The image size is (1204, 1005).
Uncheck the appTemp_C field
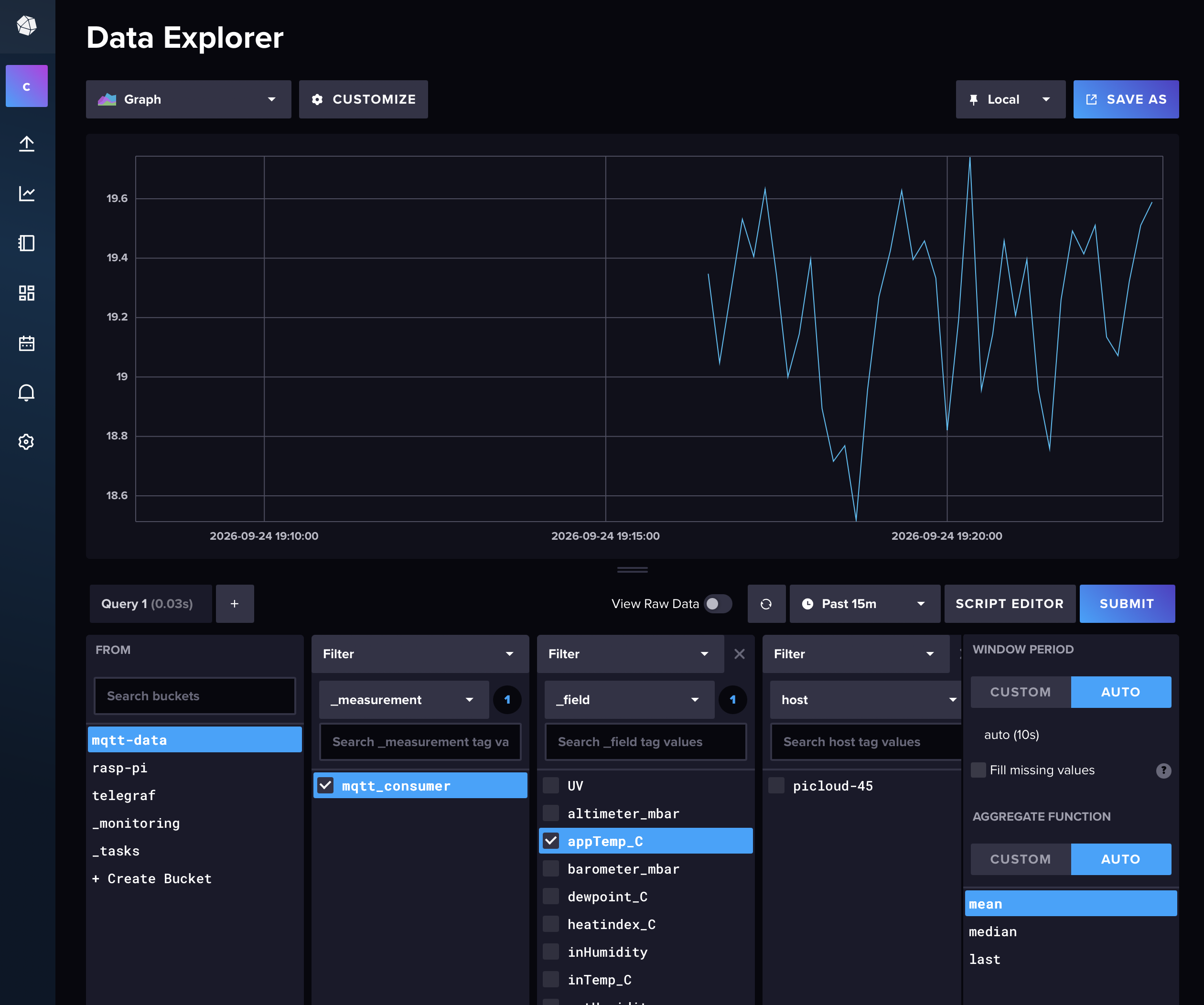click(551, 841)
